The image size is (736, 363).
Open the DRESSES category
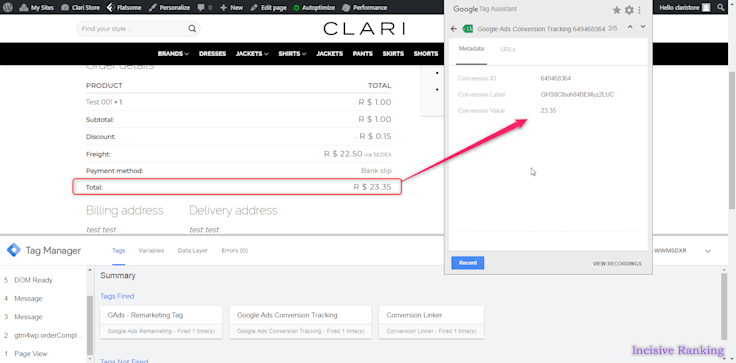212,54
